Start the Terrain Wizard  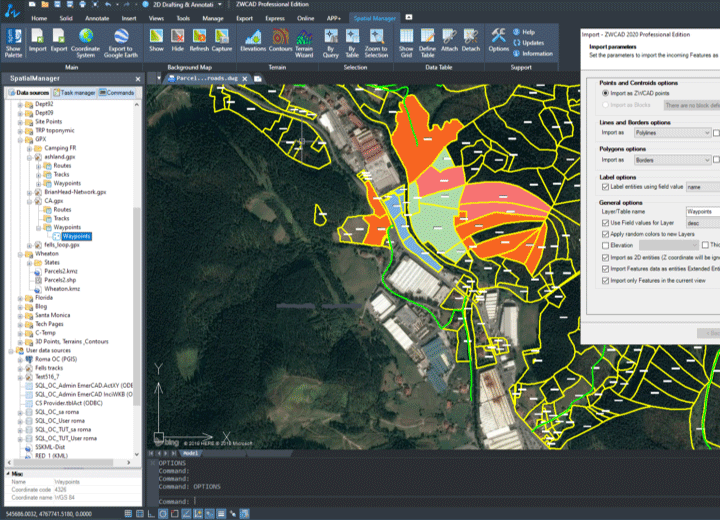304,43
